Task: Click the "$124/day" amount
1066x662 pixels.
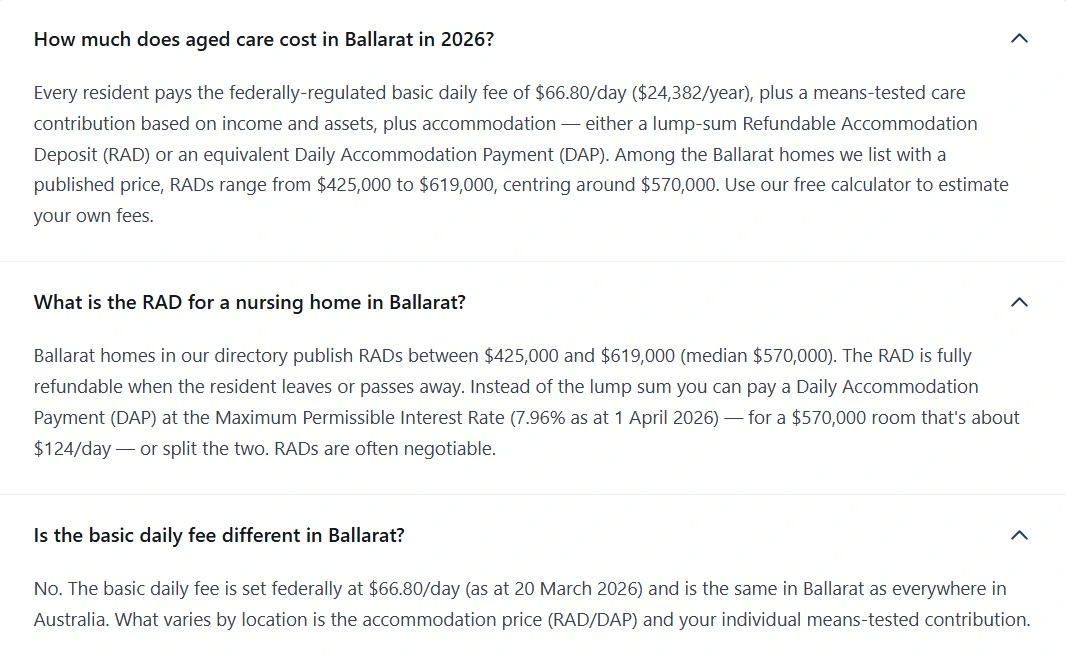Action: 72,449
